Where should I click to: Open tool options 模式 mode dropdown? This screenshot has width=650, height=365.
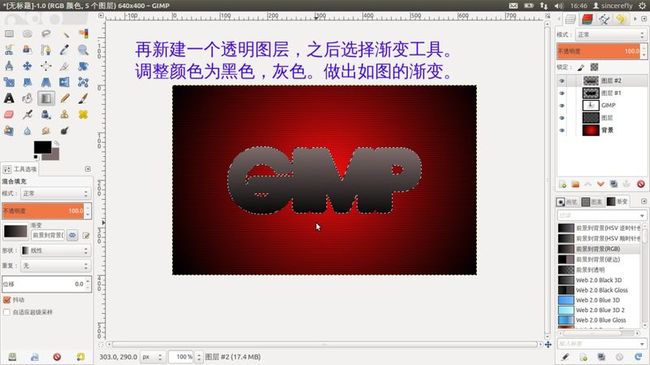pos(55,193)
